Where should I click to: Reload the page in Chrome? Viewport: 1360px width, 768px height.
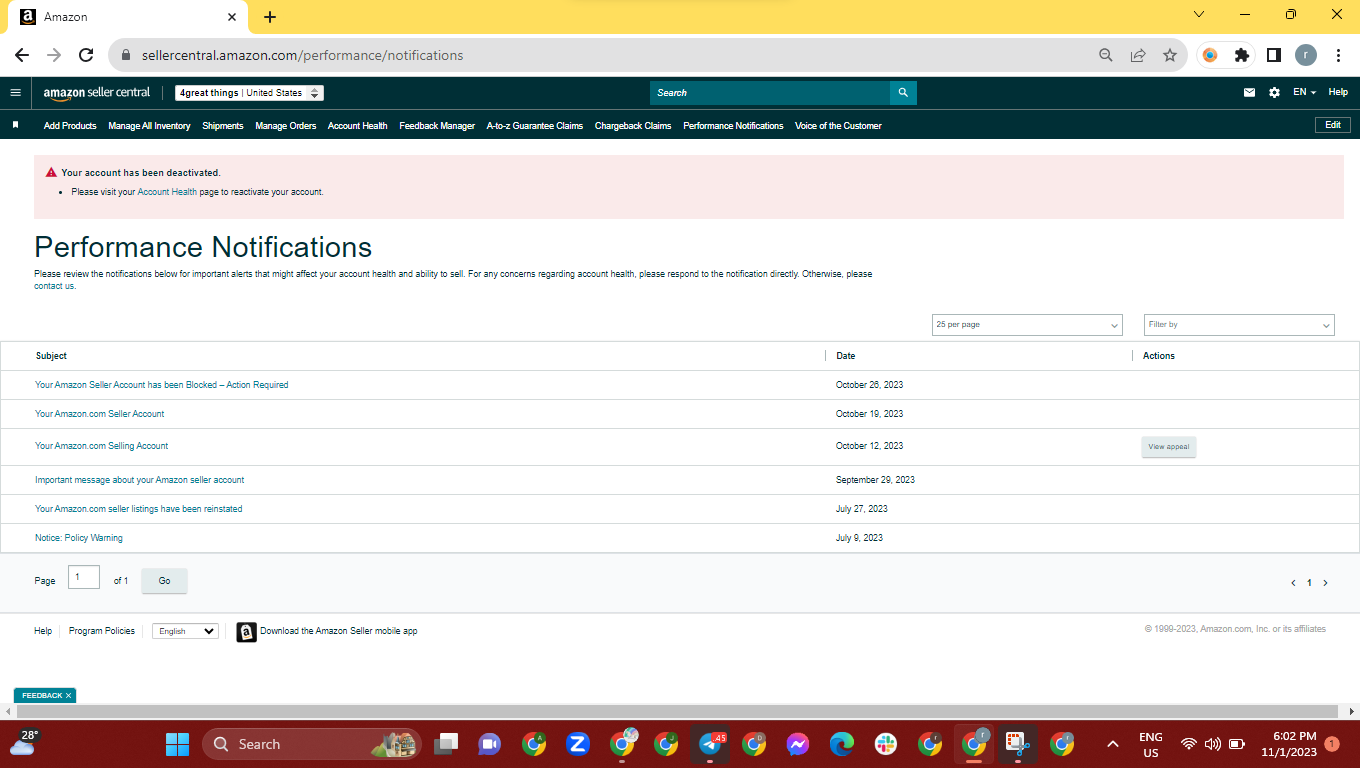(x=86, y=55)
